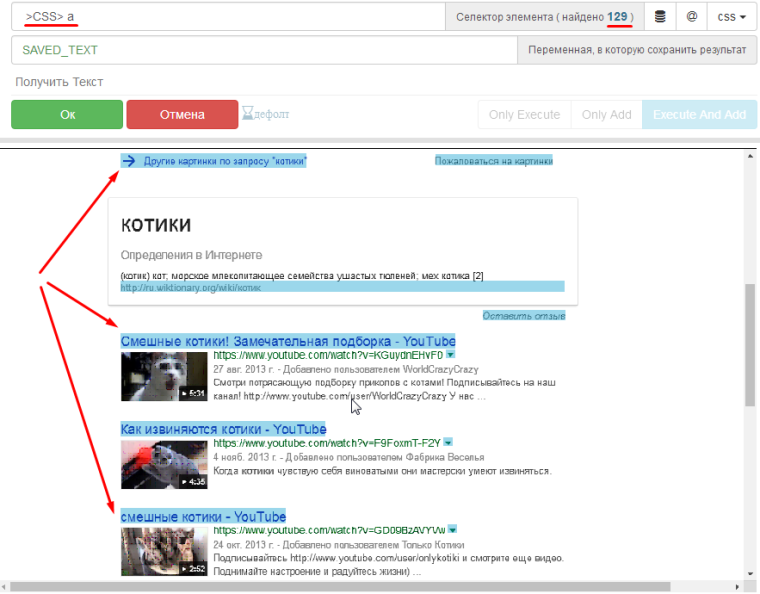
Task: Click the @ symbol button
Action: coord(692,17)
